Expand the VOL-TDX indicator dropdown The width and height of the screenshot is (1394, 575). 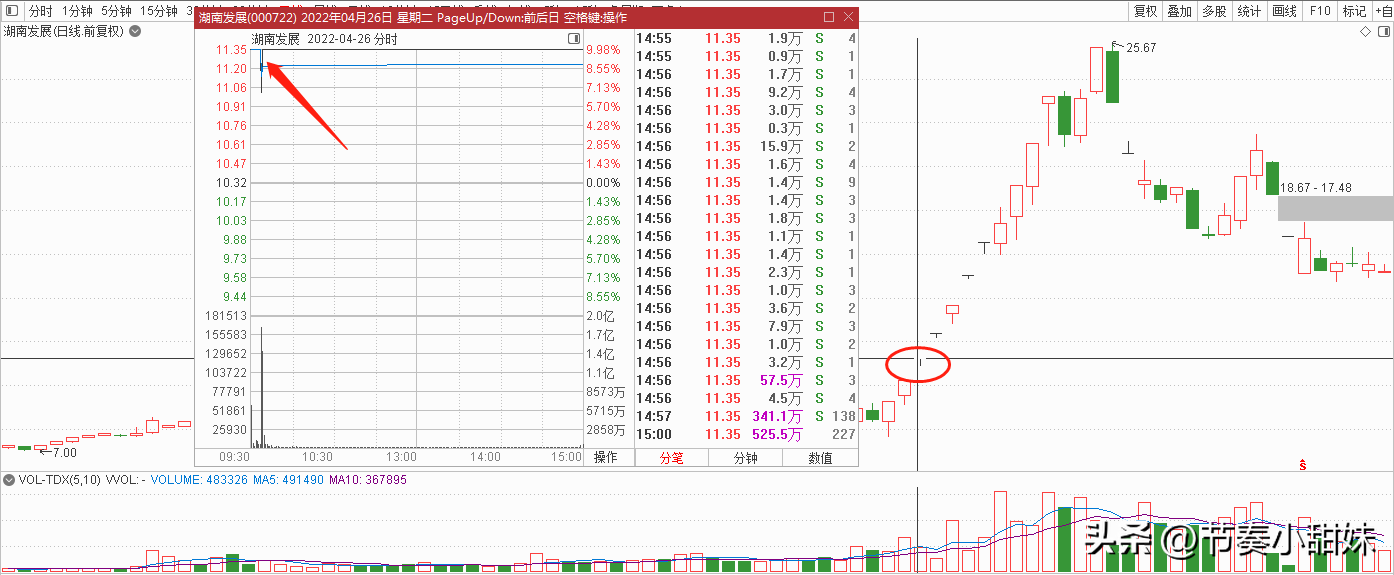[9, 480]
